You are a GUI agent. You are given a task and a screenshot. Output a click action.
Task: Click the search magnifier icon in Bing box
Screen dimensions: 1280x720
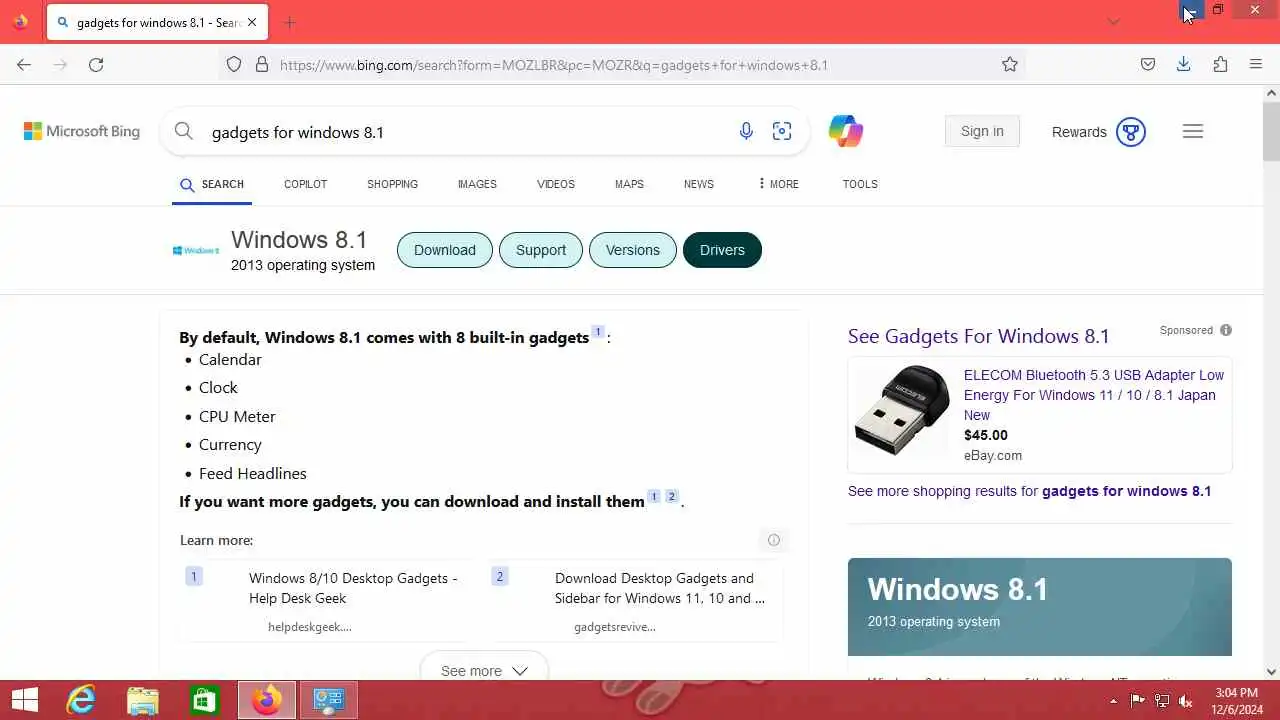tap(183, 131)
